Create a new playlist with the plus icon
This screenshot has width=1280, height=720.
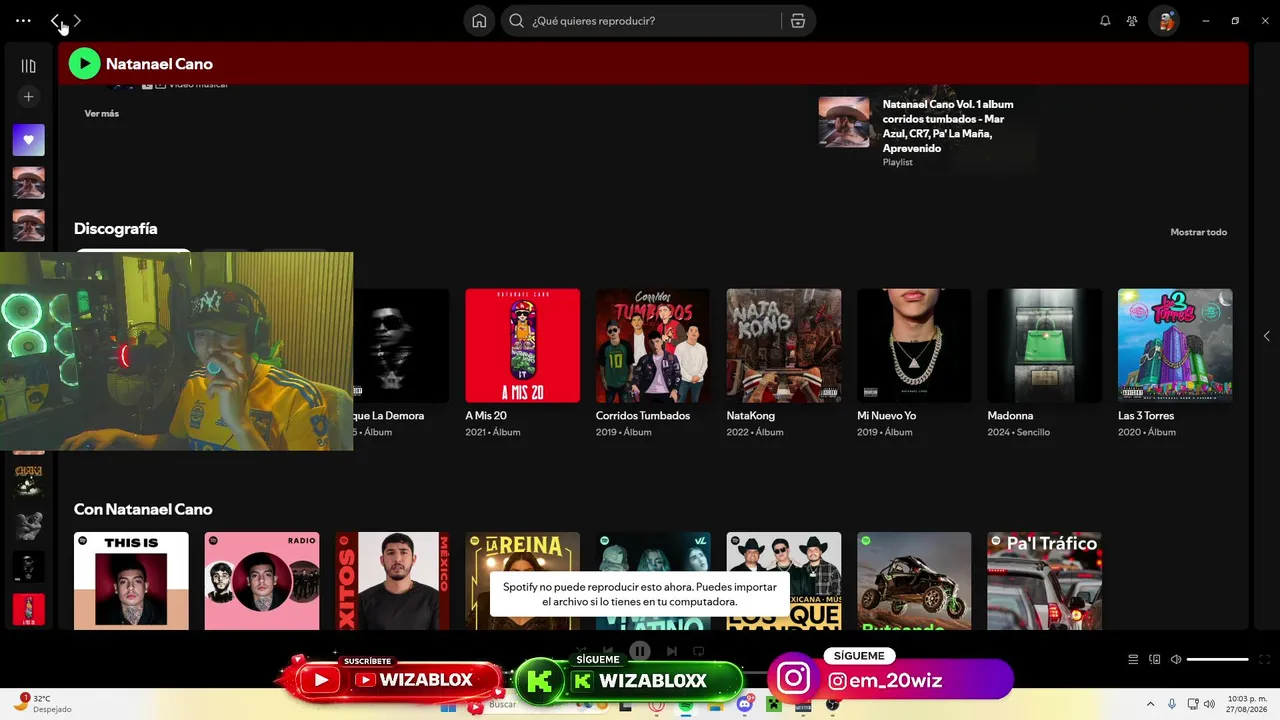(28, 97)
